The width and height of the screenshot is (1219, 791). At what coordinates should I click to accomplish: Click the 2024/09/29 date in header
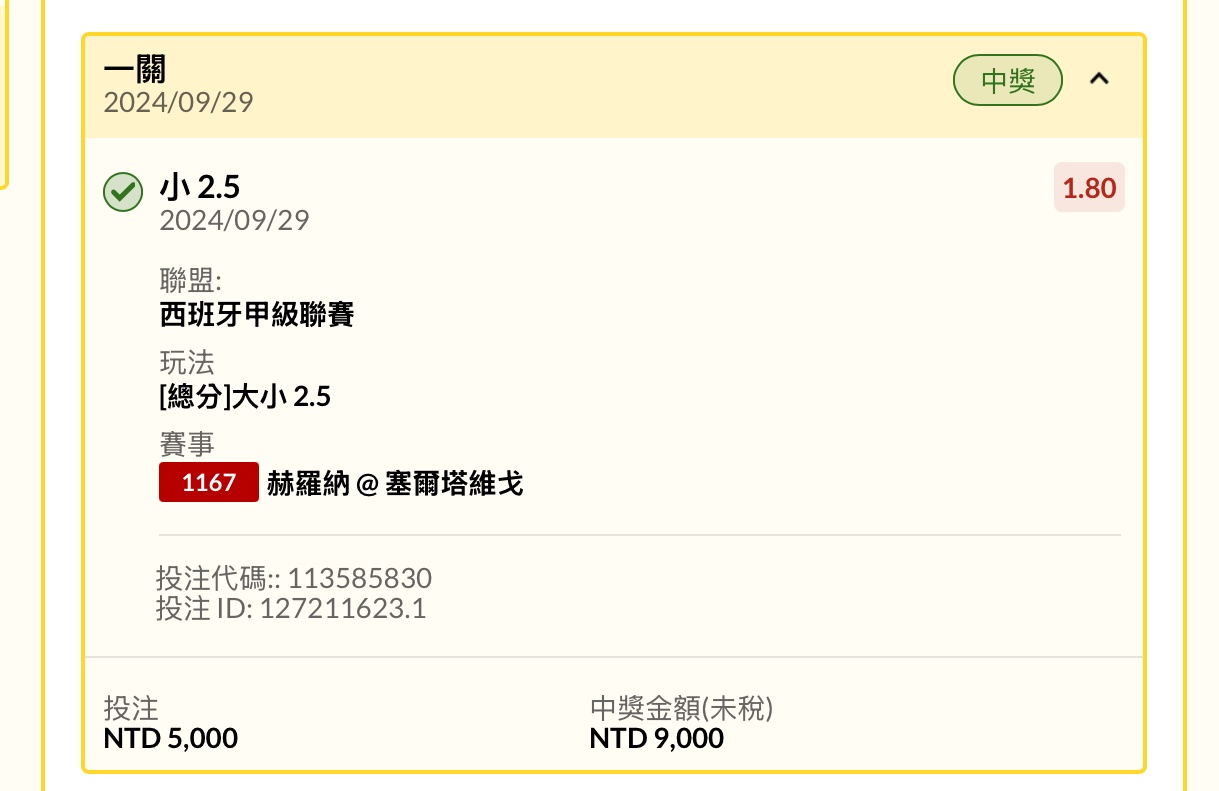(x=178, y=102)
